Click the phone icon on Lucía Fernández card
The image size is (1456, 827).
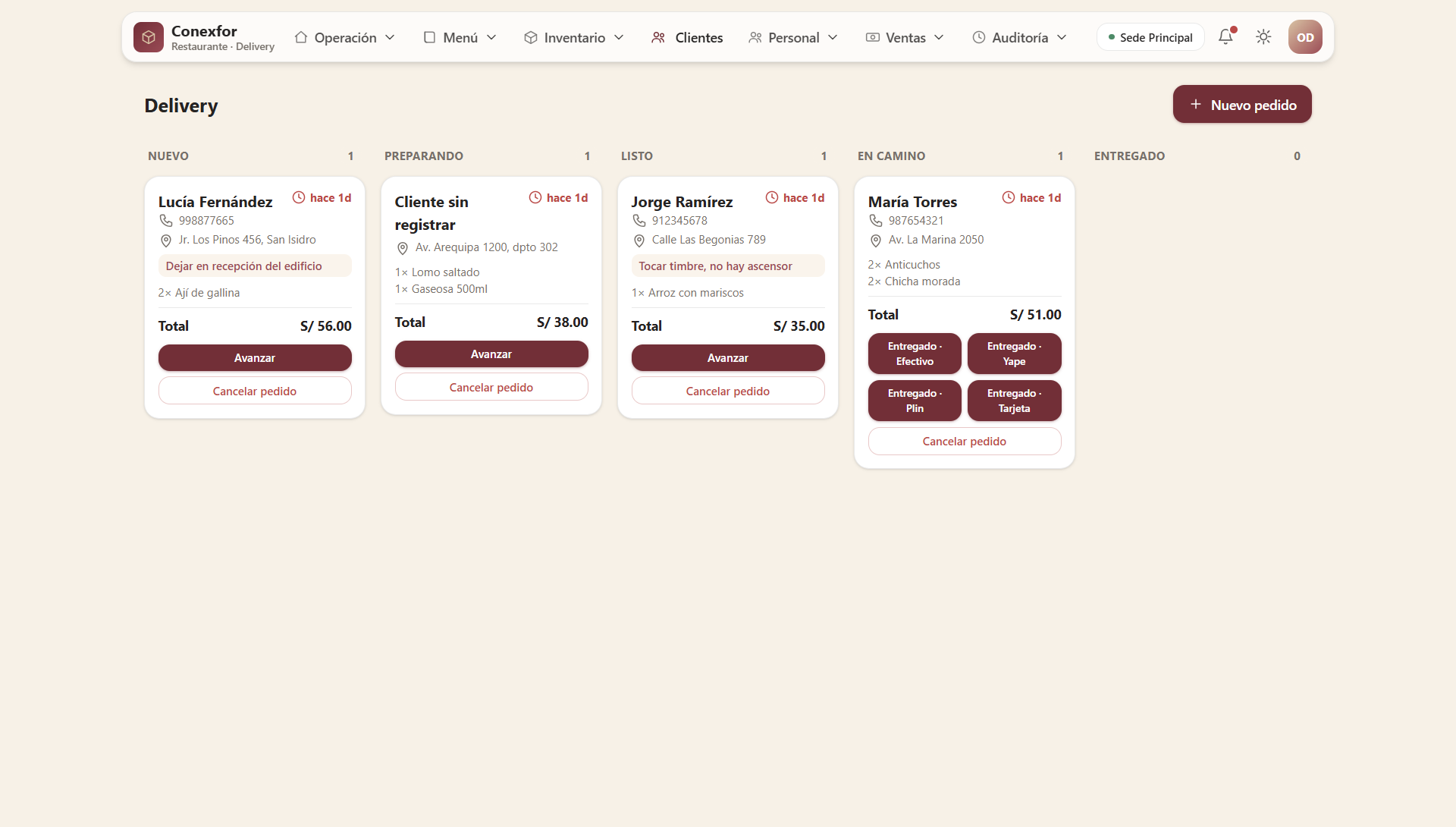165,221
